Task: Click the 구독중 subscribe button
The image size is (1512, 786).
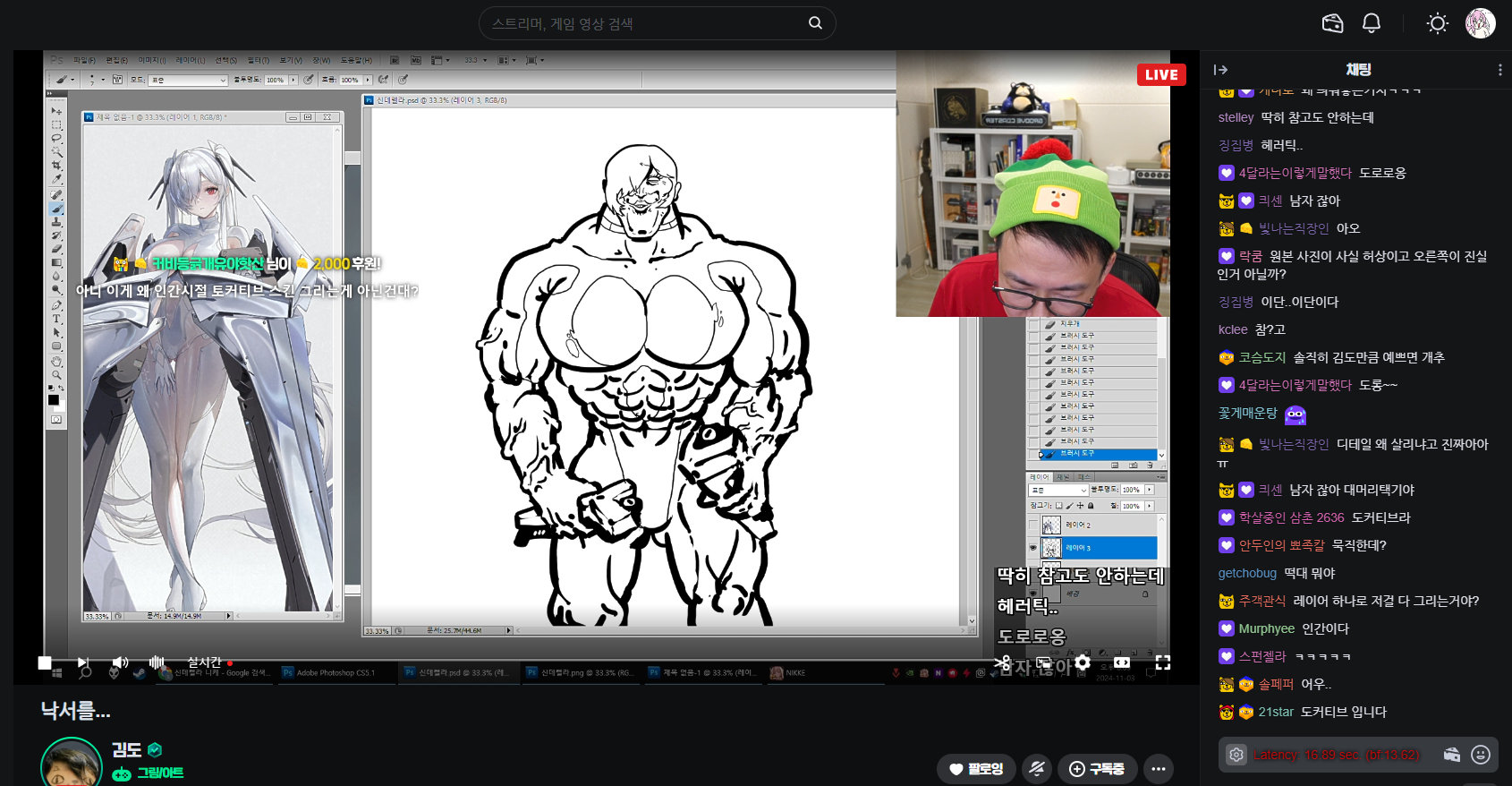Action: (x=1097, y=768)
